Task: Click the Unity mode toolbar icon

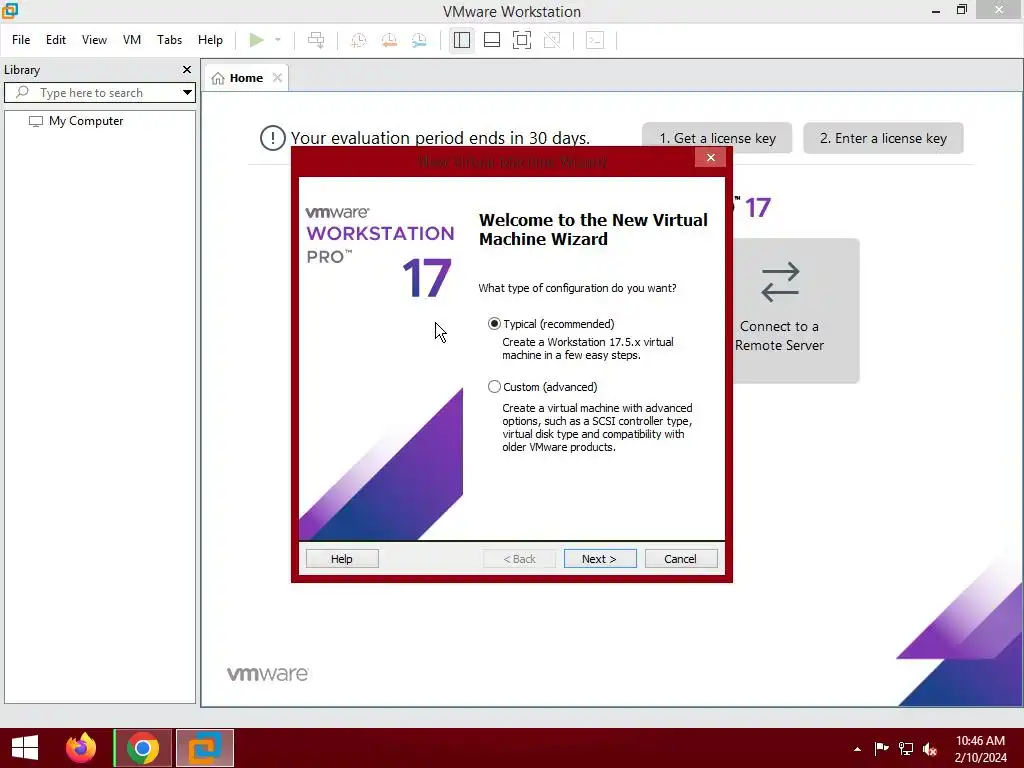Action: click(552, 40)
